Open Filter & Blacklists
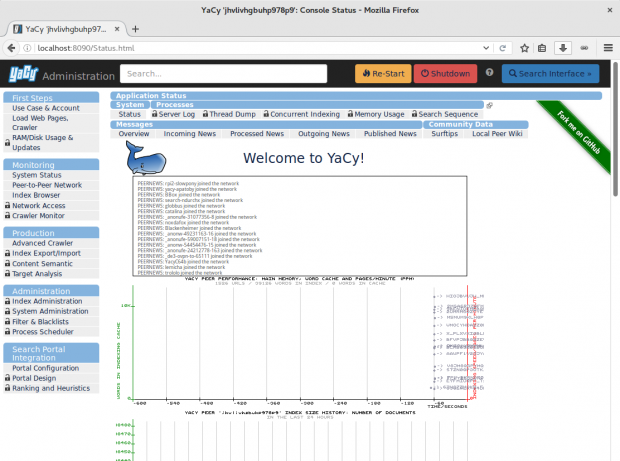Viewport: 620px width, 461px height. 40,321
